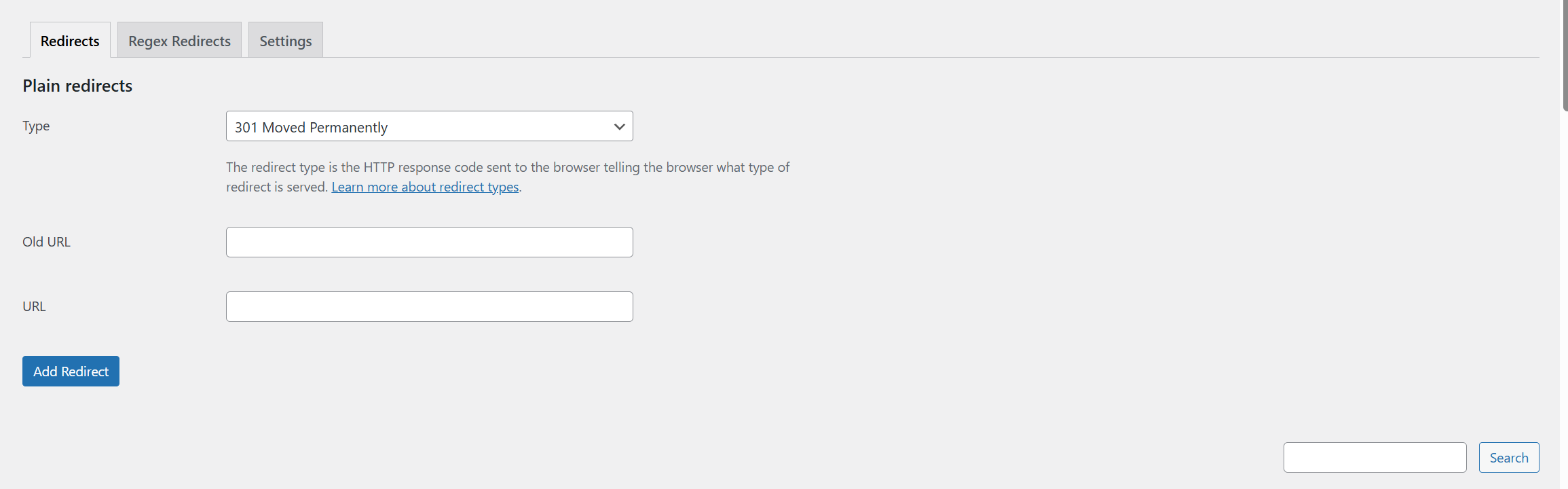
Task: Grab the vertical page scrollbar thumb
Action: tap(1565, 54)
